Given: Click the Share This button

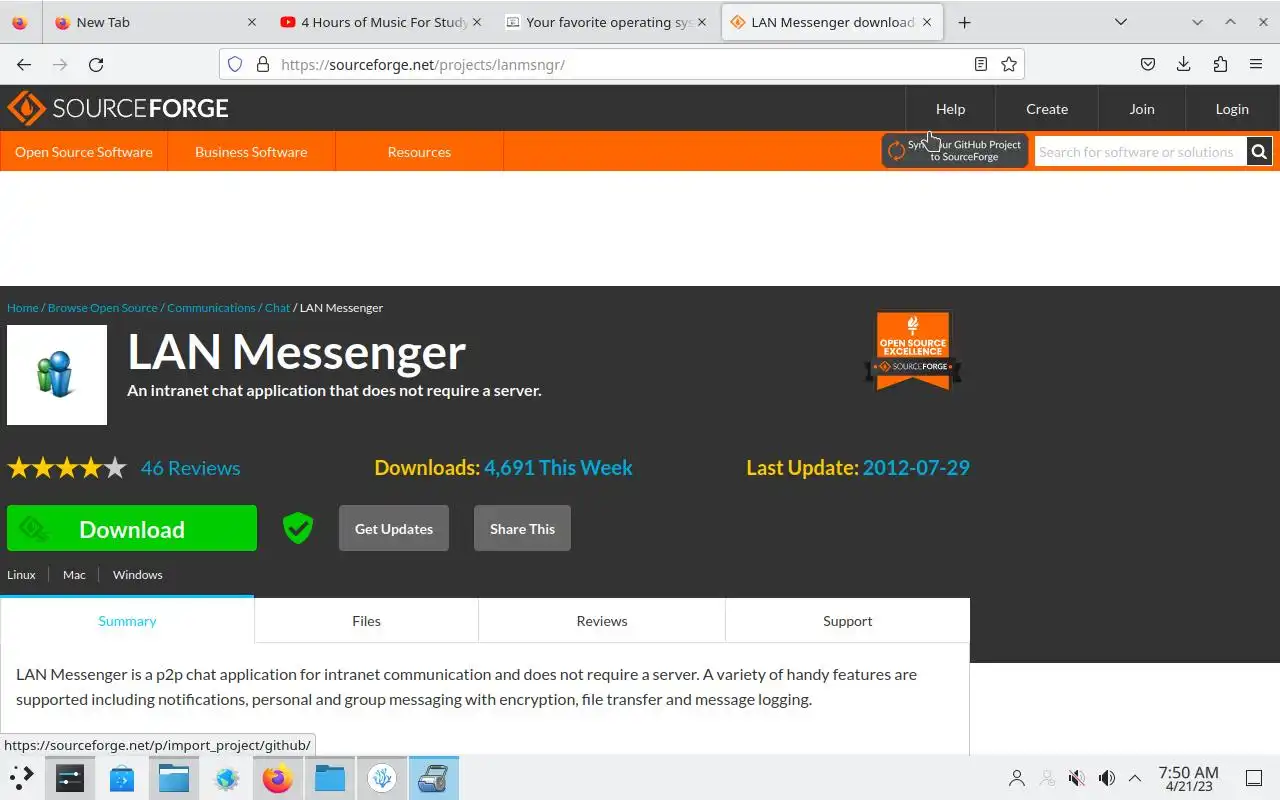Looking at the screenshot, I should [x=522, y=529].
